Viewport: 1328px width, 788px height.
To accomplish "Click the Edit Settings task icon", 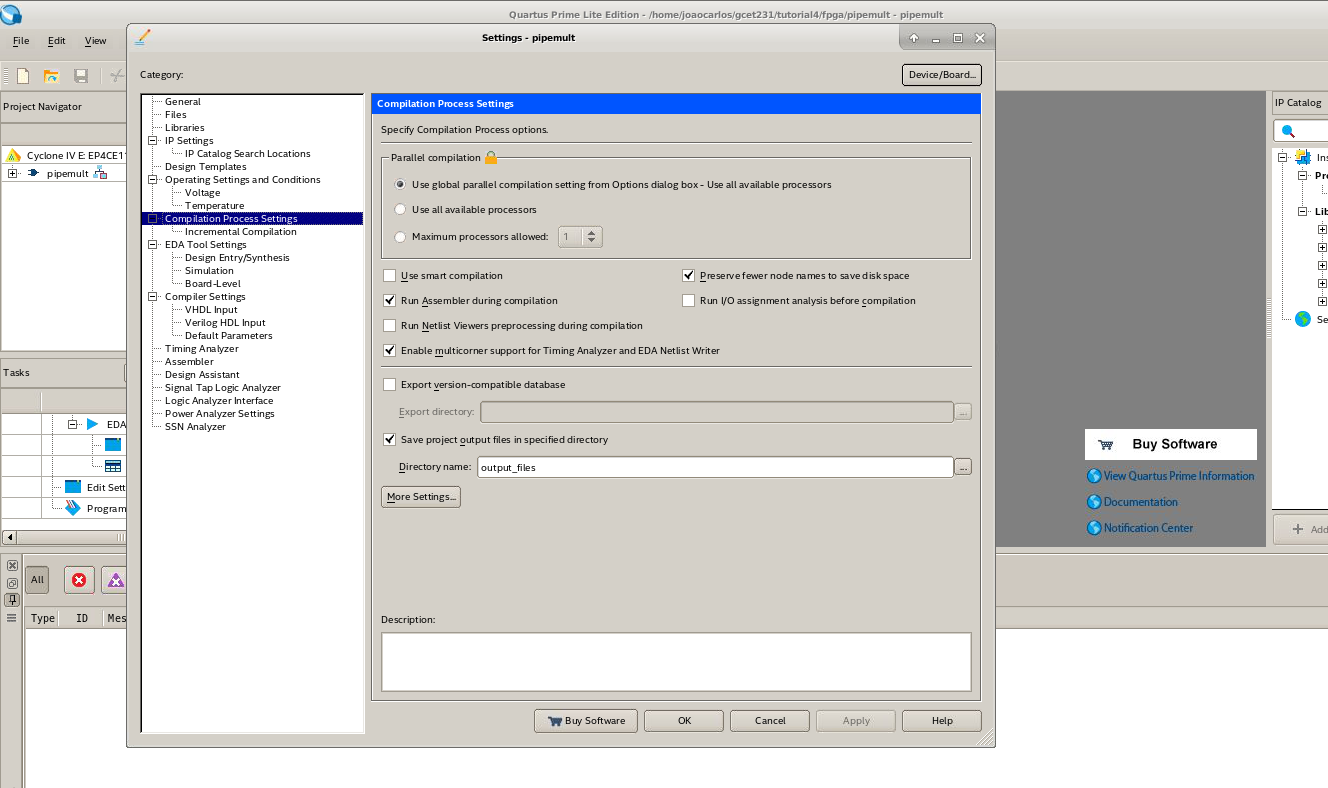I will coord(72,487).
